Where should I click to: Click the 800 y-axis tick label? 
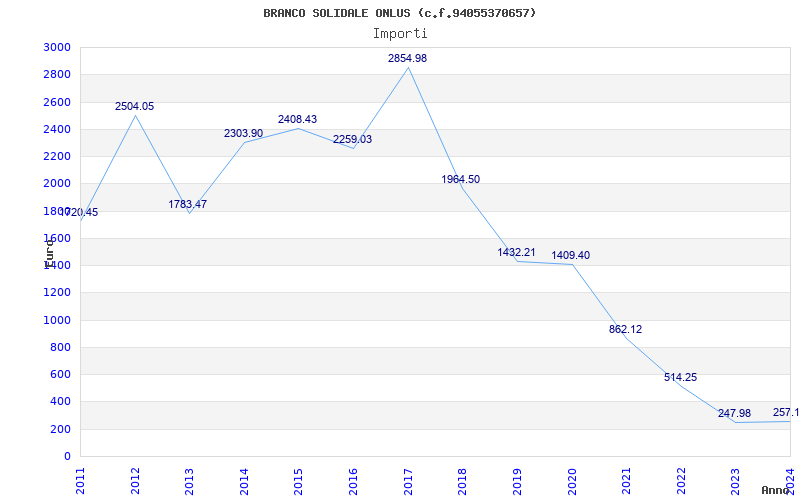coord(61,347)
